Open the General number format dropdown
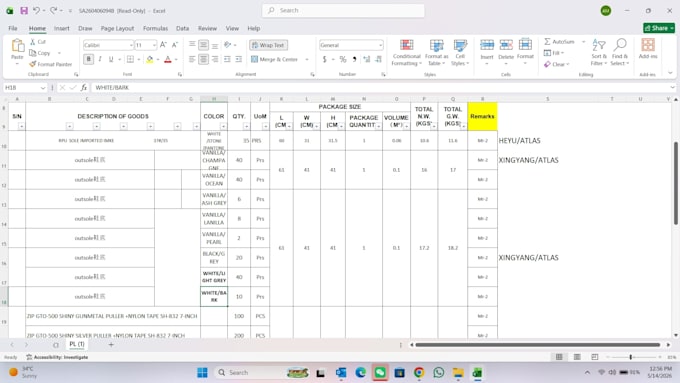This screenshot has width=680, height=383. pos(380,45)
